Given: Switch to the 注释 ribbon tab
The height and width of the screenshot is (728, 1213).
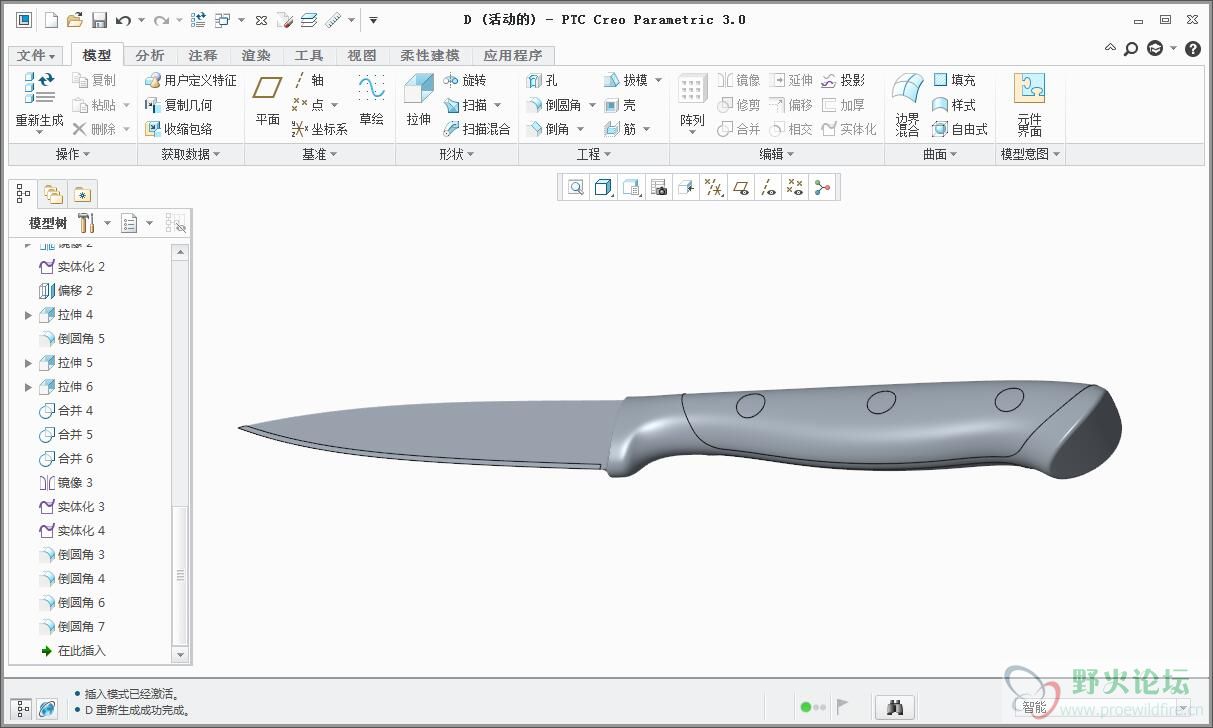Looking at the screenshot, I should pos(203,56).
